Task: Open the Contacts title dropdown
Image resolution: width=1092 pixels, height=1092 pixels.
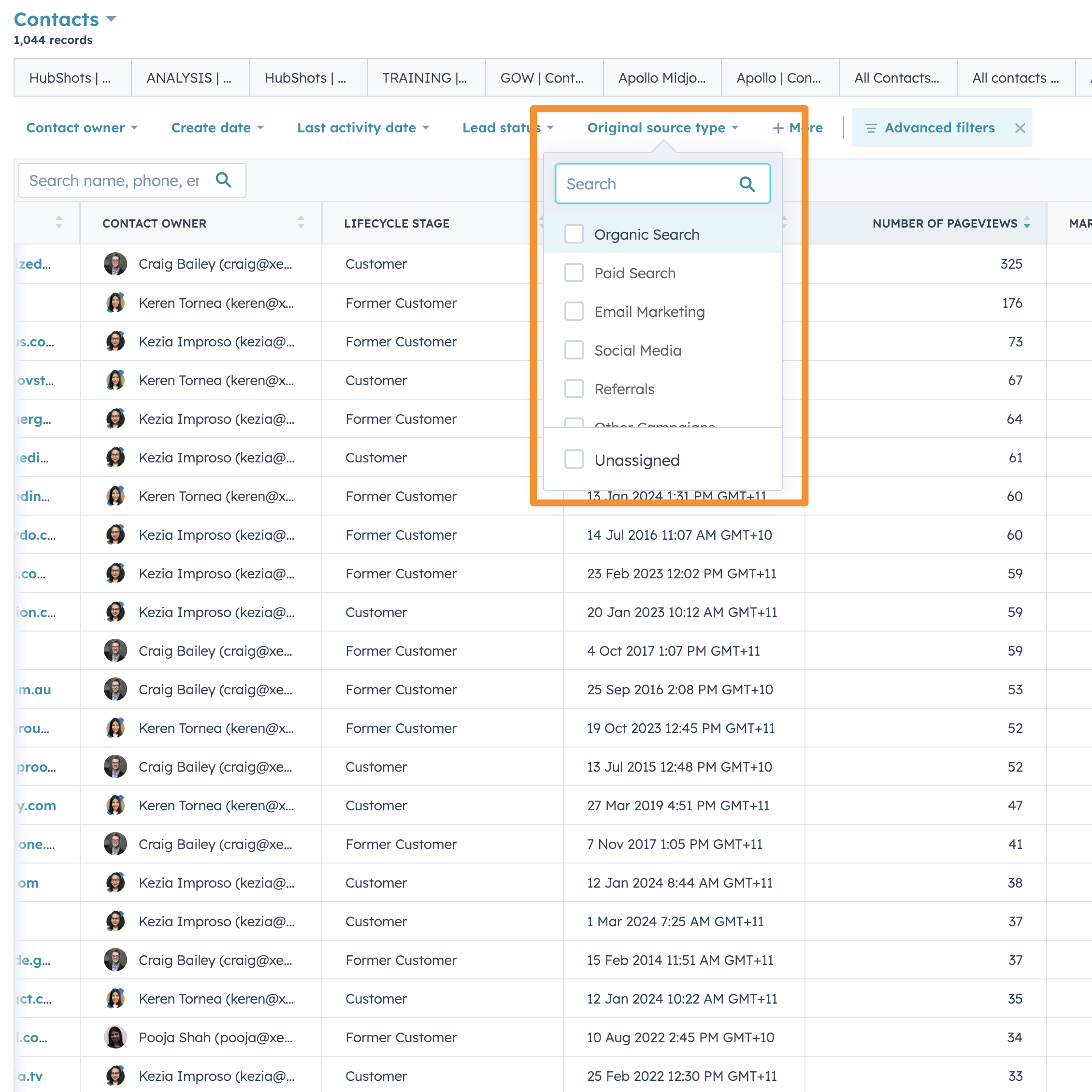Action: 111,19
